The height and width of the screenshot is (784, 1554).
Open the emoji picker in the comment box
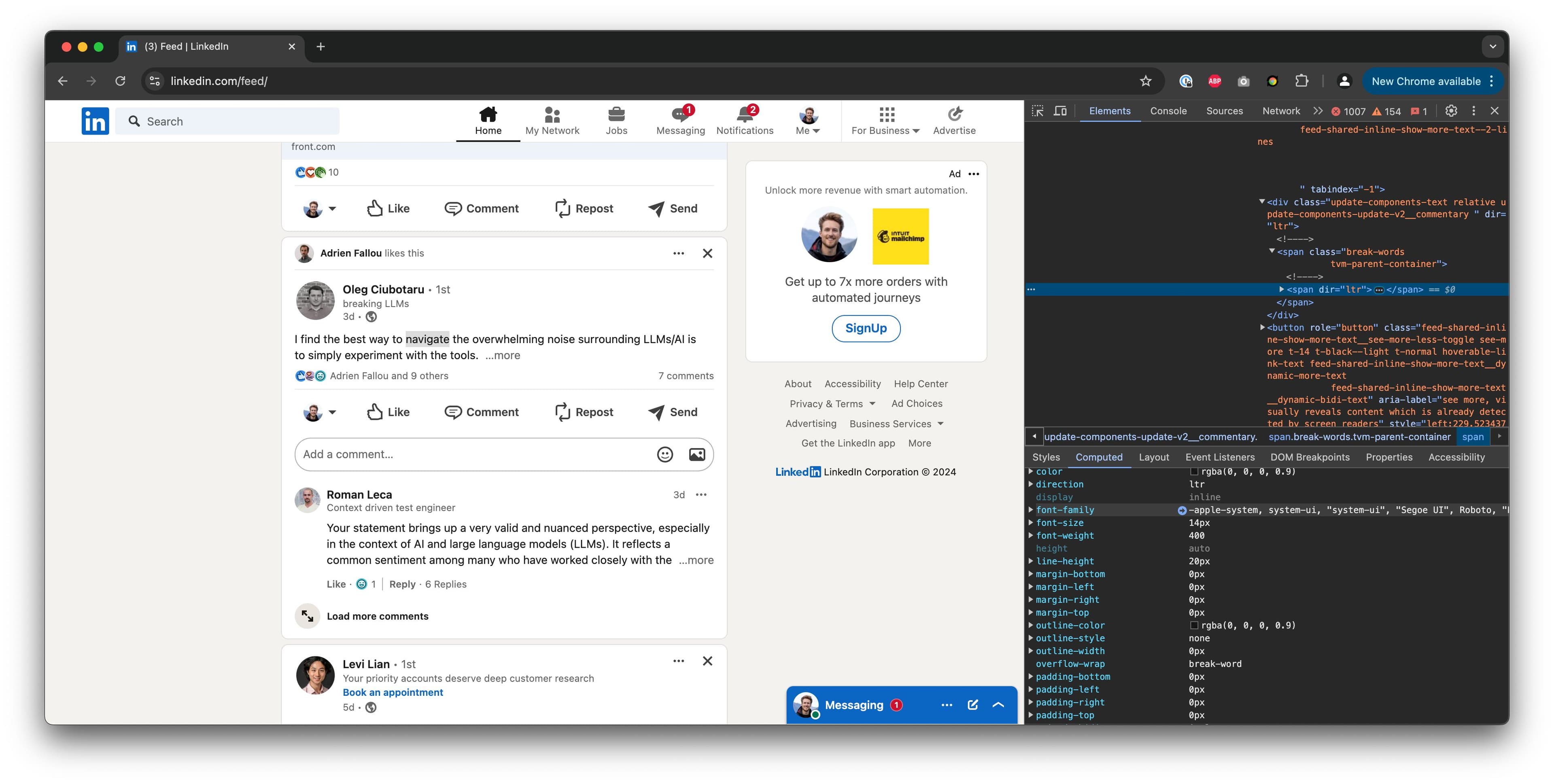click(x=664, y=454)
